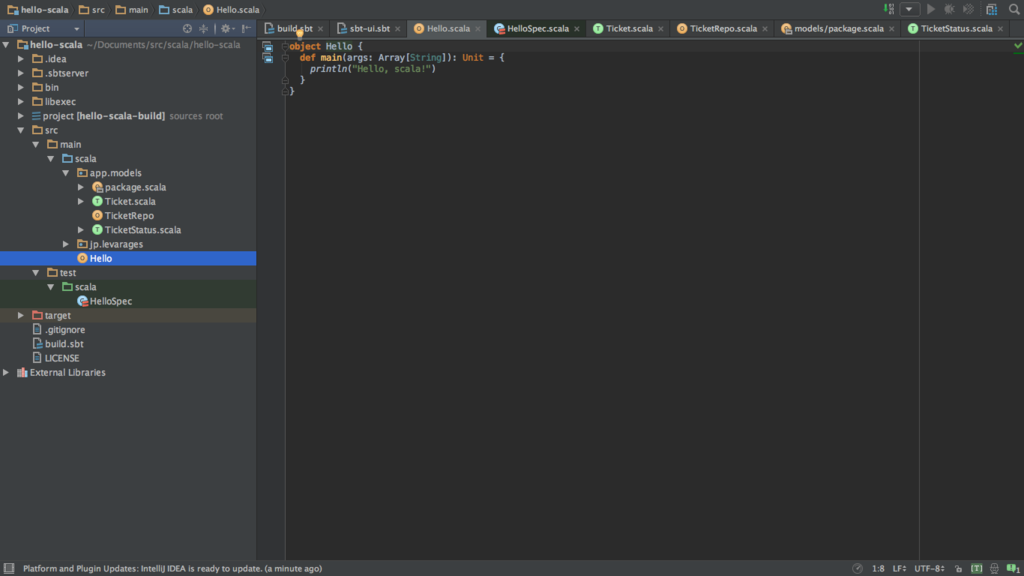Image resolution: width=1024 pixels, height=576 pixels.
Task: Click the green inspection checkmark indicator
Action: 1017,46
